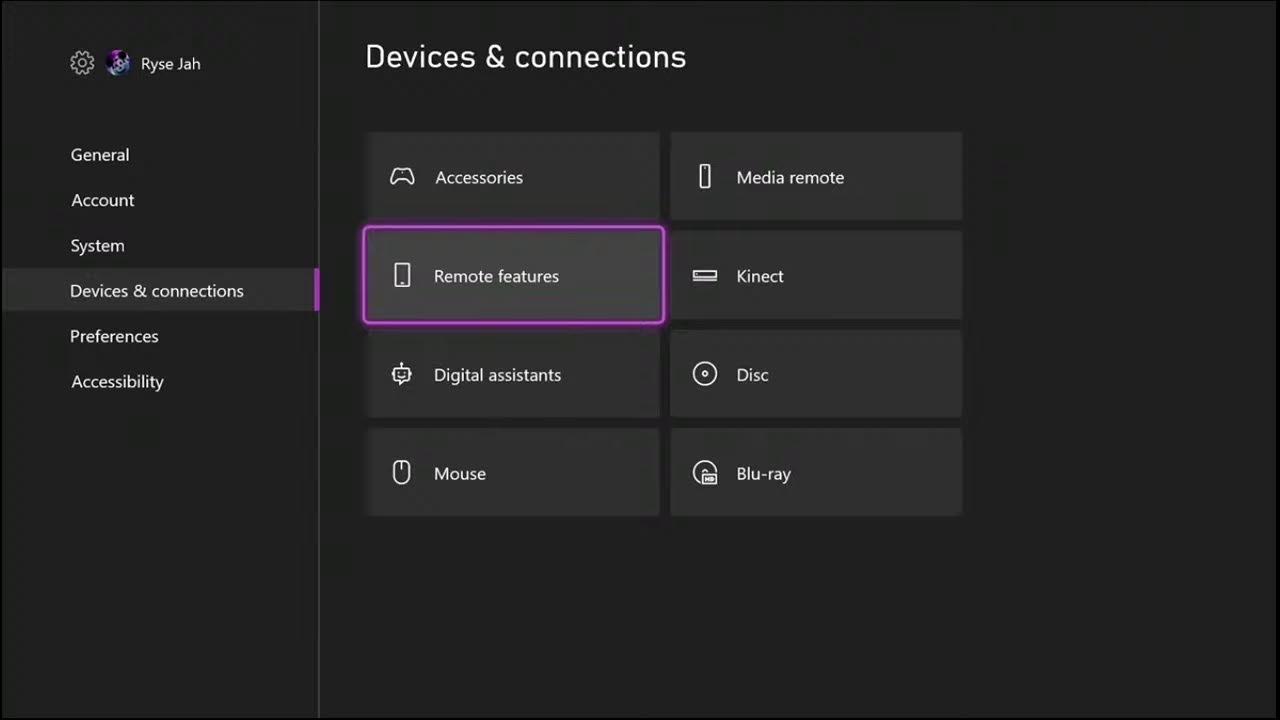
Task: Open the Digital assistants tile
Action: [513, 375]
